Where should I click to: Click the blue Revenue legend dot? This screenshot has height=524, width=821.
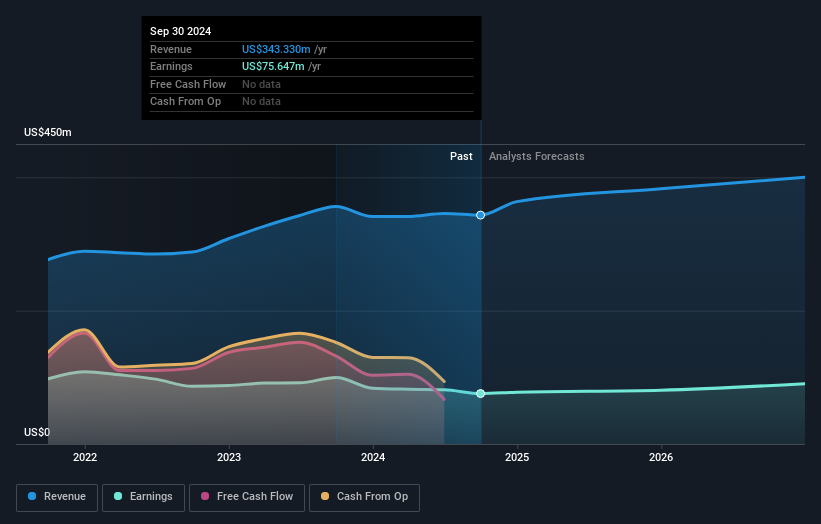(32, 496)
